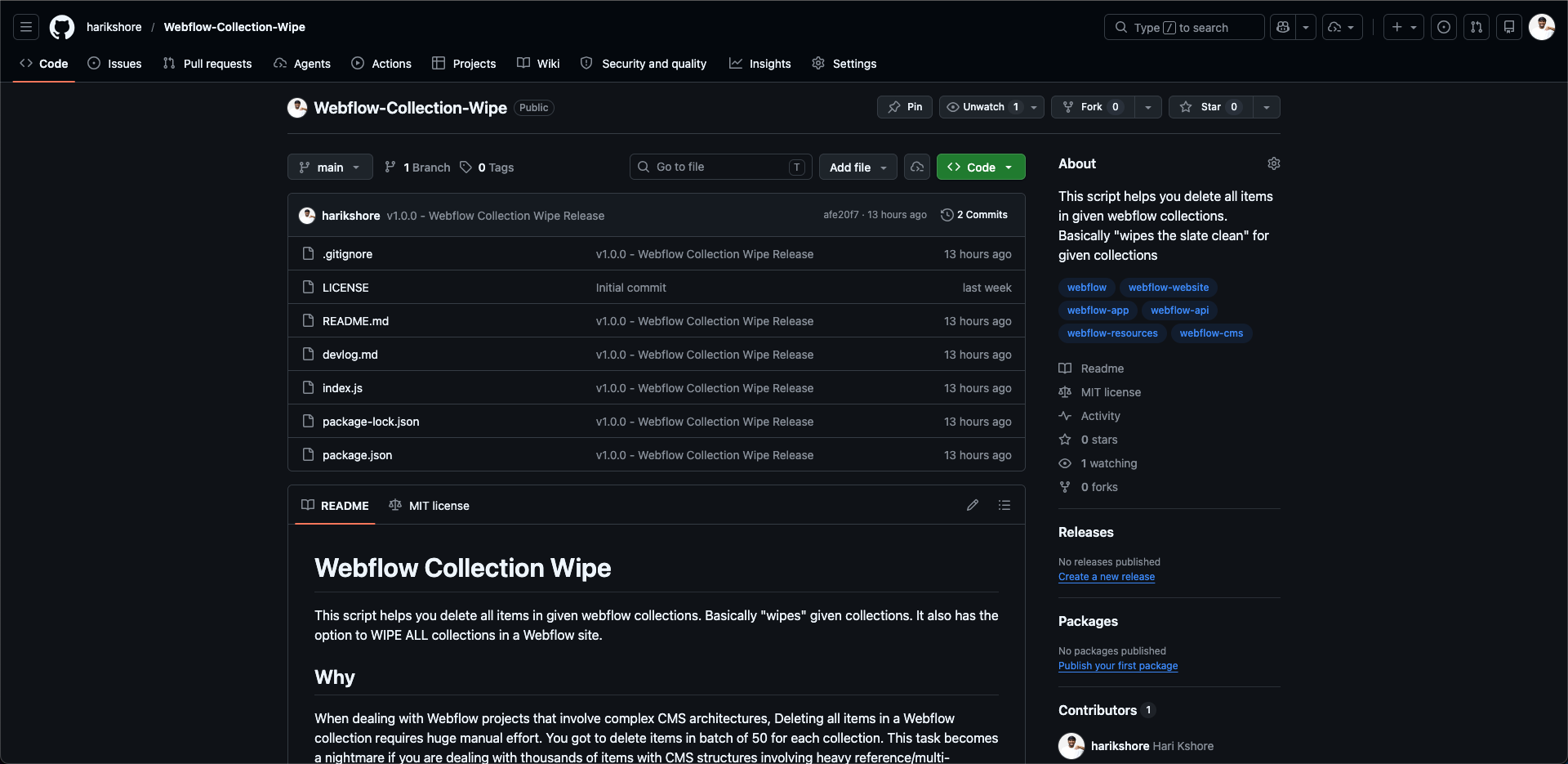
Task: Open the Actions tab
Action: click(x=381, y=64)
